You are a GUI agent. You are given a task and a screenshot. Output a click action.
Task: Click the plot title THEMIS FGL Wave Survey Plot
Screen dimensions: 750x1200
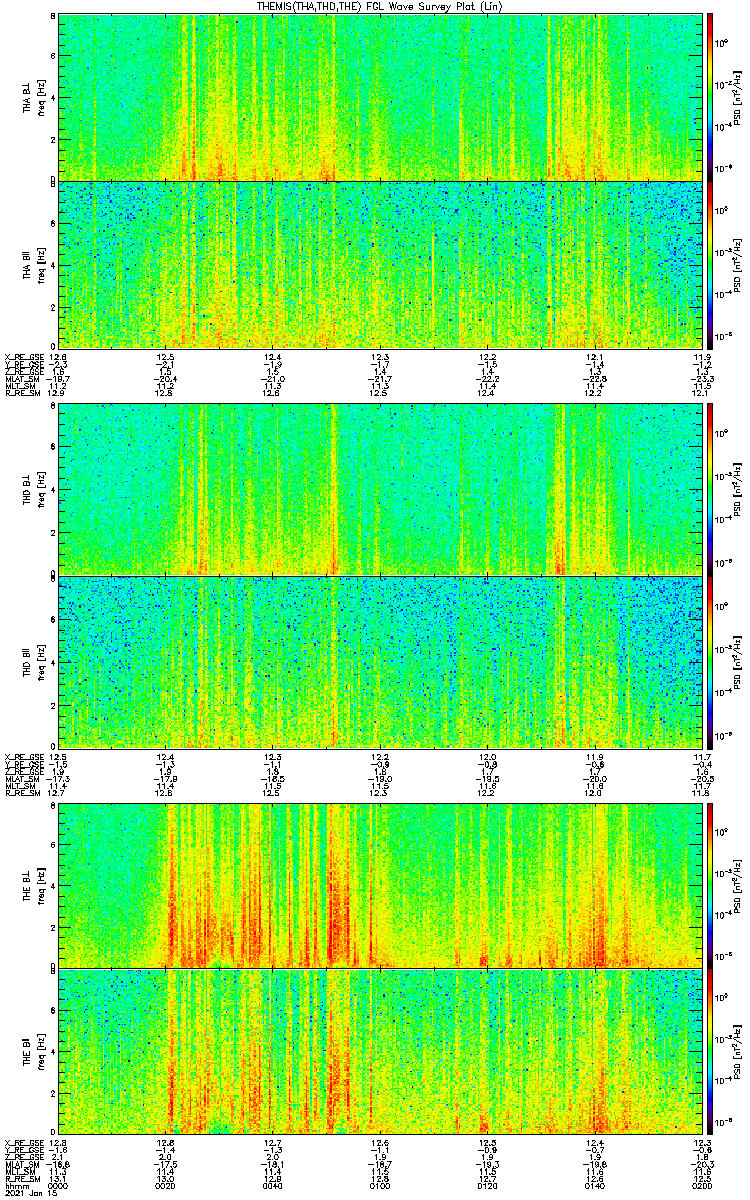point(378,7)
